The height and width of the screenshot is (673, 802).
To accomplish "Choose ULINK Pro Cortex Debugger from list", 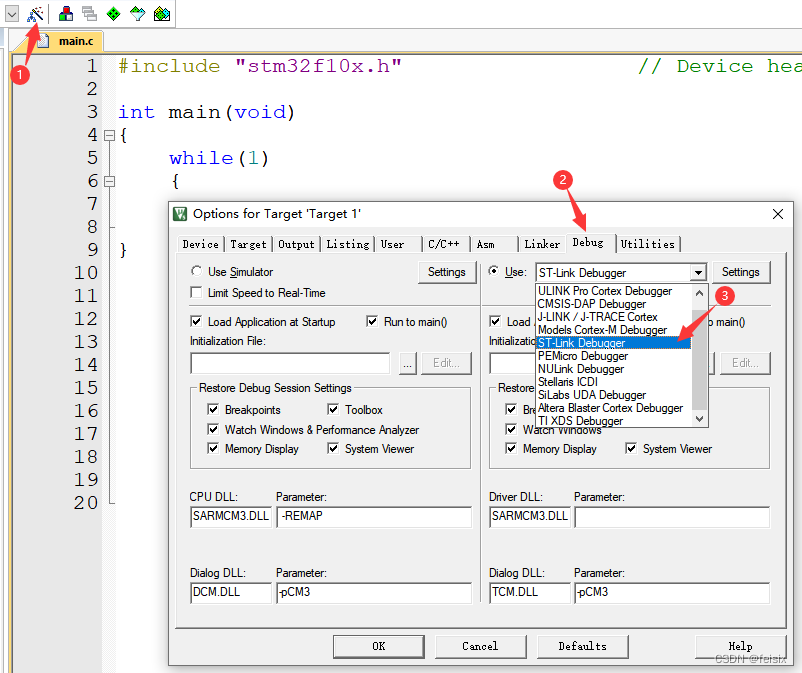I will 613,290.
